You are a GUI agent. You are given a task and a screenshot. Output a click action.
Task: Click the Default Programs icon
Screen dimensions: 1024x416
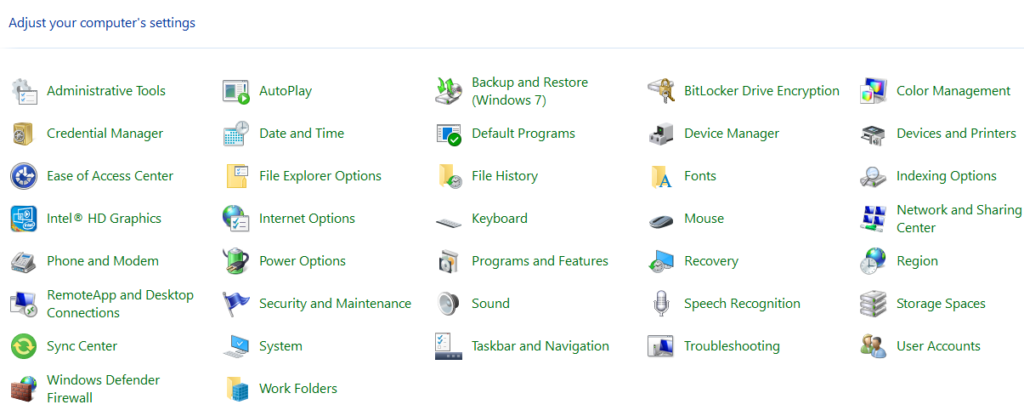449,134
